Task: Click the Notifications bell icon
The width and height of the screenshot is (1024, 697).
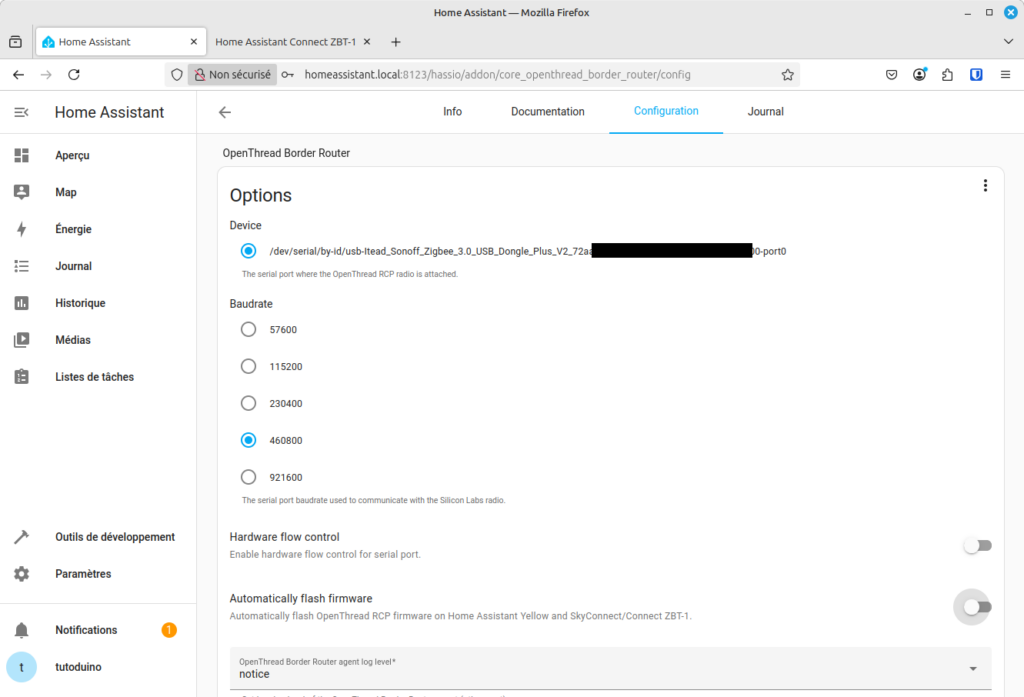Action: point(22,630)
